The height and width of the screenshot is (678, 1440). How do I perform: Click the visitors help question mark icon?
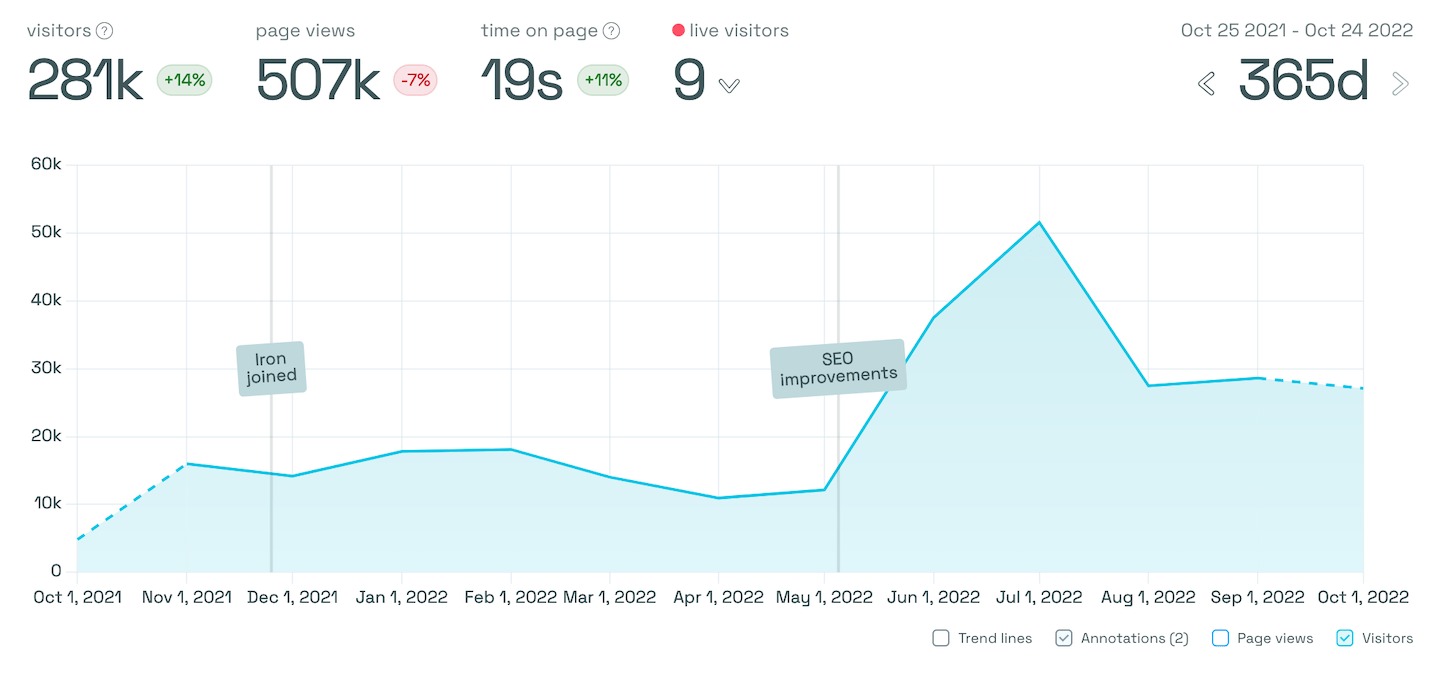click(x=107, y=30)
